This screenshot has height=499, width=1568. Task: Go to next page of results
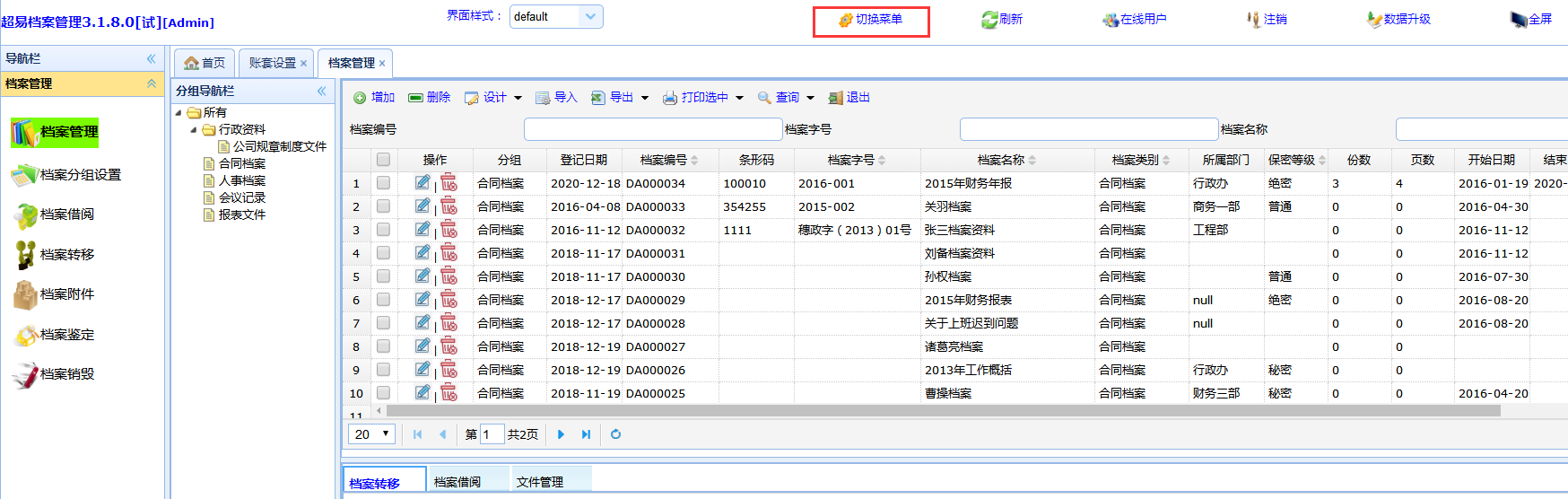click(x=561, y=434)
